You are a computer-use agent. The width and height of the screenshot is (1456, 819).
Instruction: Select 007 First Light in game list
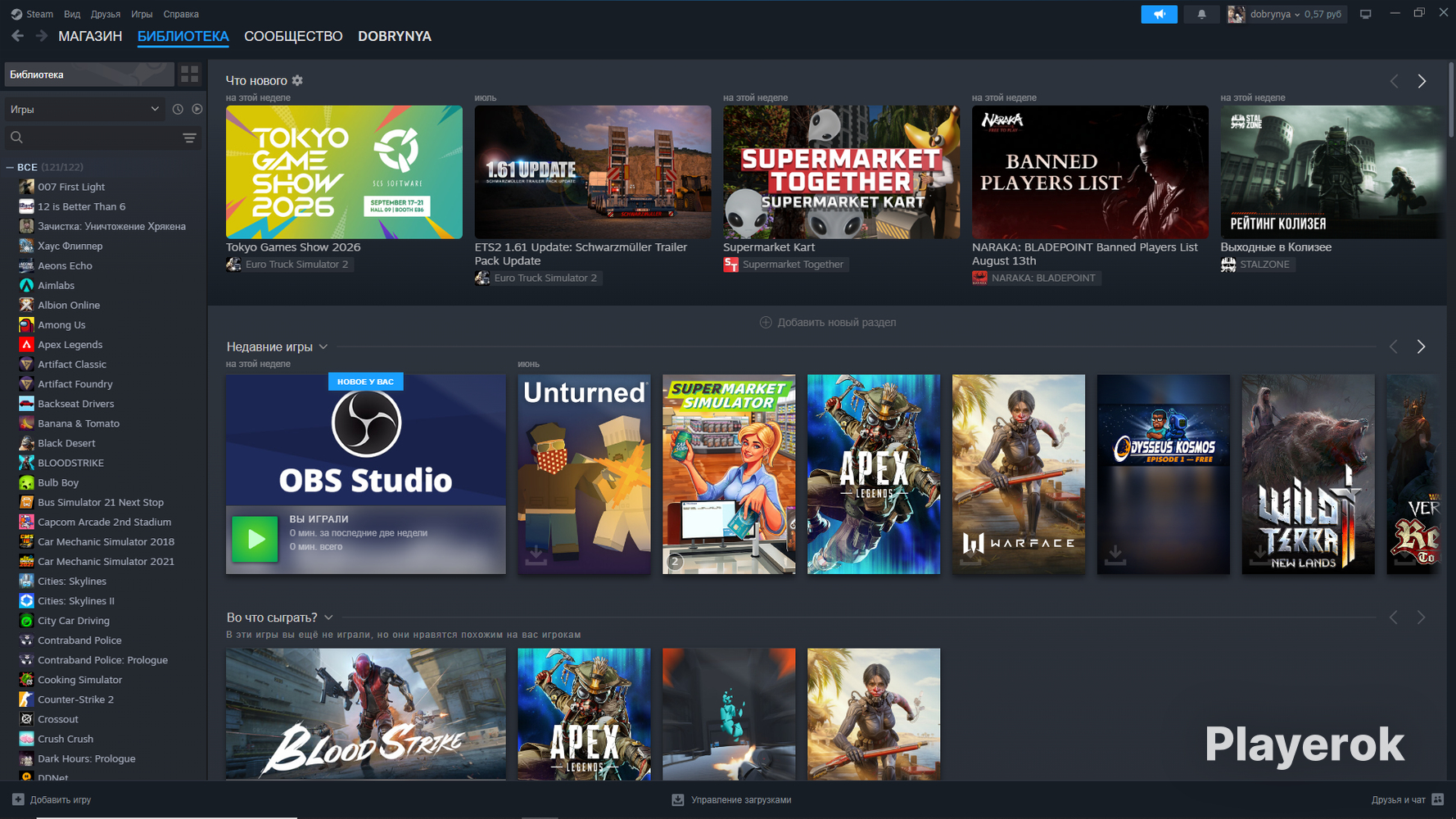click(x=71, y=187)
